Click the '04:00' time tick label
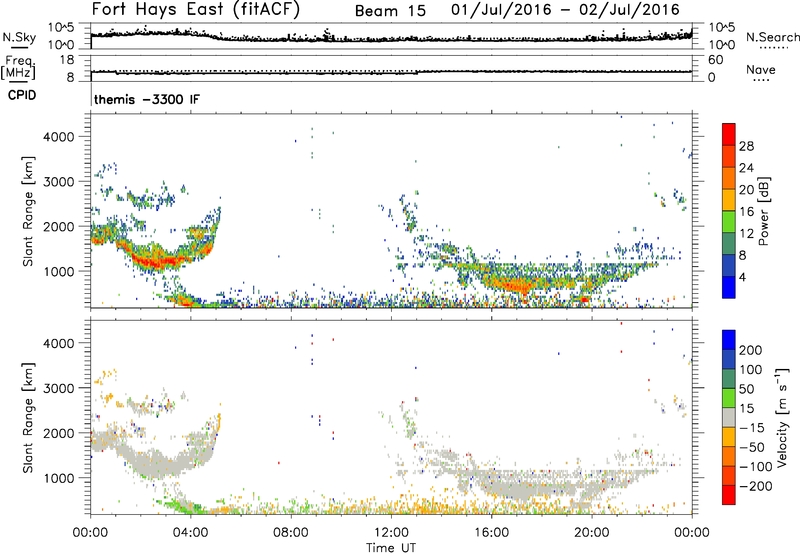Viewport: 800px width, 554px height. pos(190,533)
